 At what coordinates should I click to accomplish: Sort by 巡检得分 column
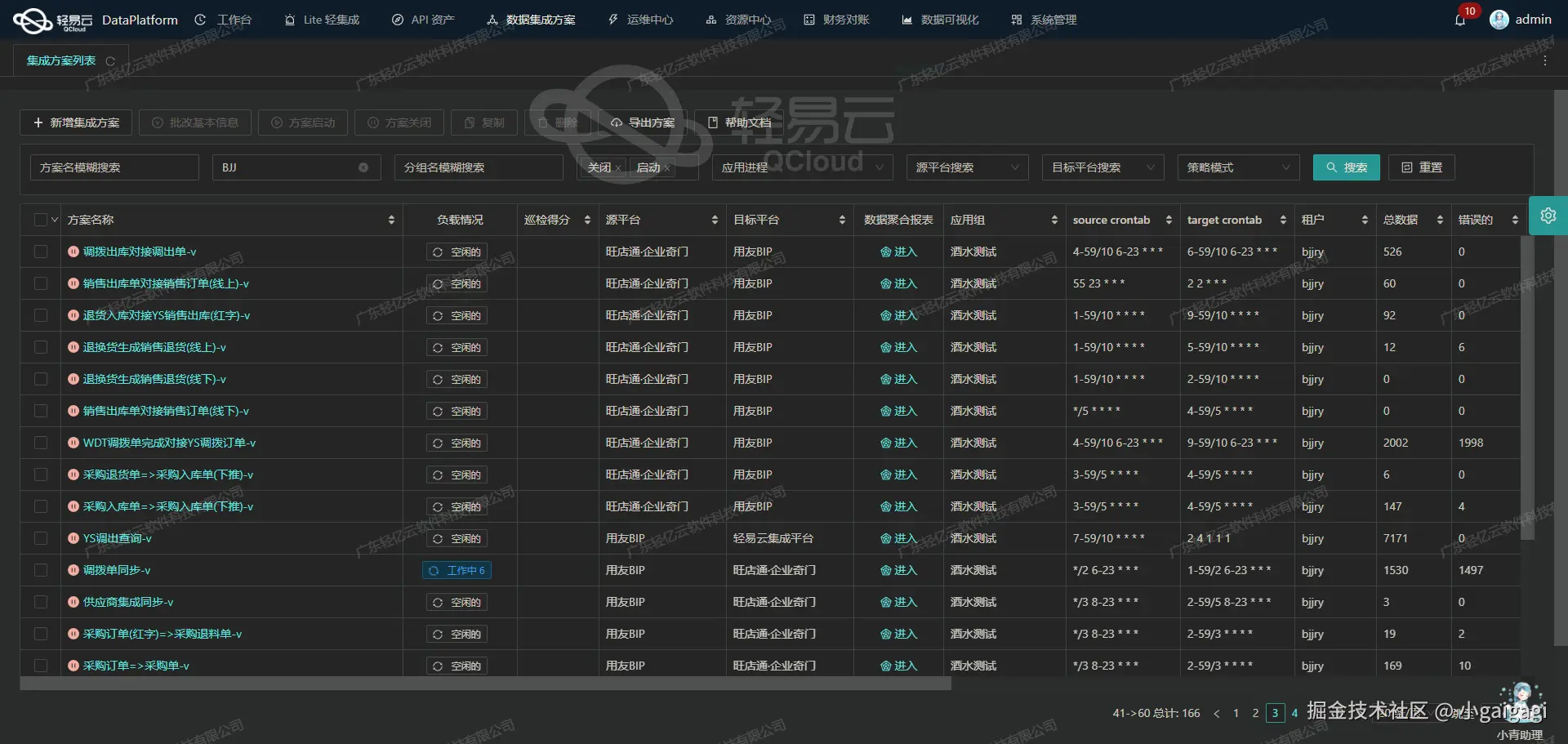tap(587, 220)
